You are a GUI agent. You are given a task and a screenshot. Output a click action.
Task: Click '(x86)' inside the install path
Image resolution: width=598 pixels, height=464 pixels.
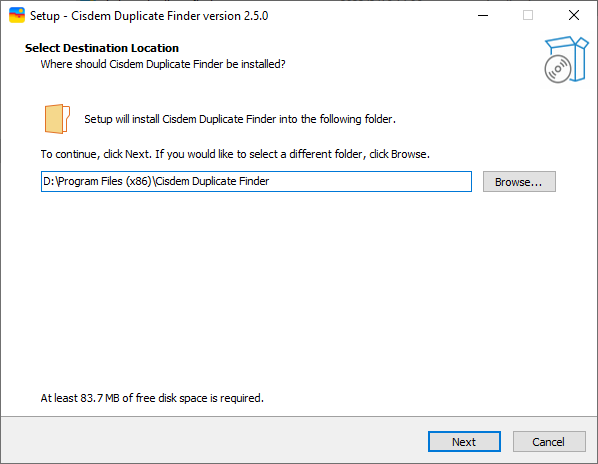point(139,181)
